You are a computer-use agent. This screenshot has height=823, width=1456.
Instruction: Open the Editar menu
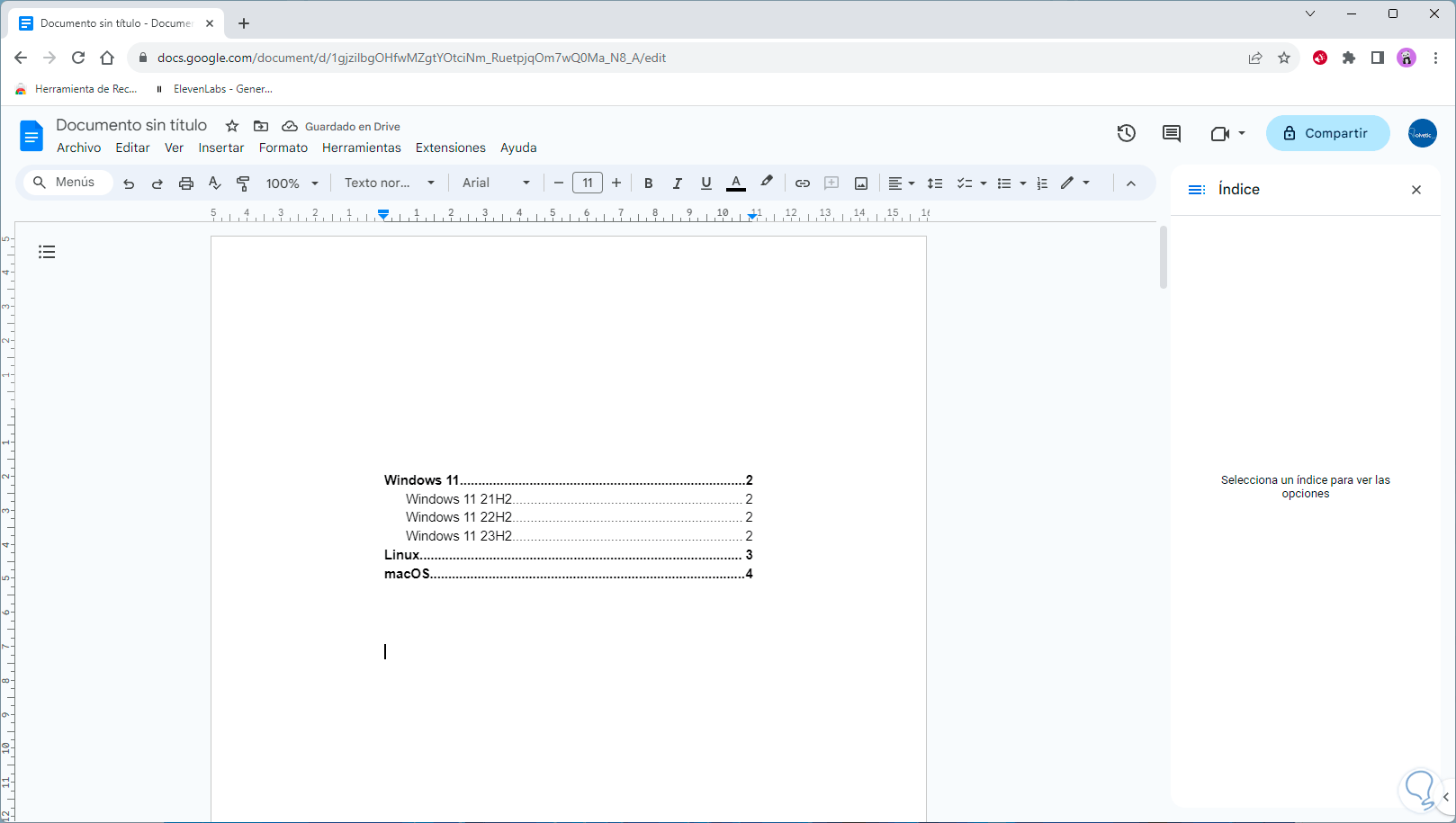pyautogui.click(x=132, y=148)
